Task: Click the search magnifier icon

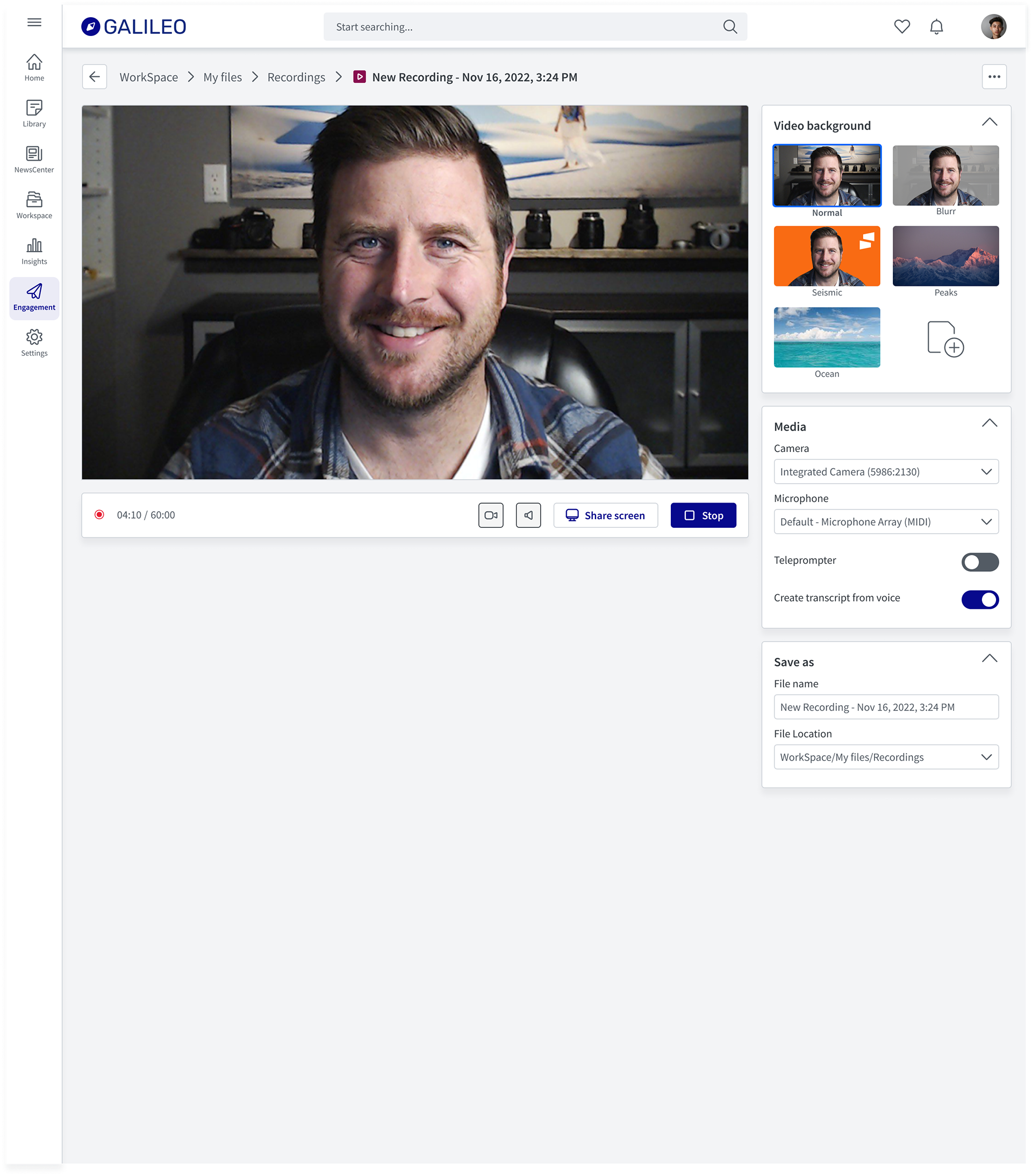Action: (x=729, y=26)
